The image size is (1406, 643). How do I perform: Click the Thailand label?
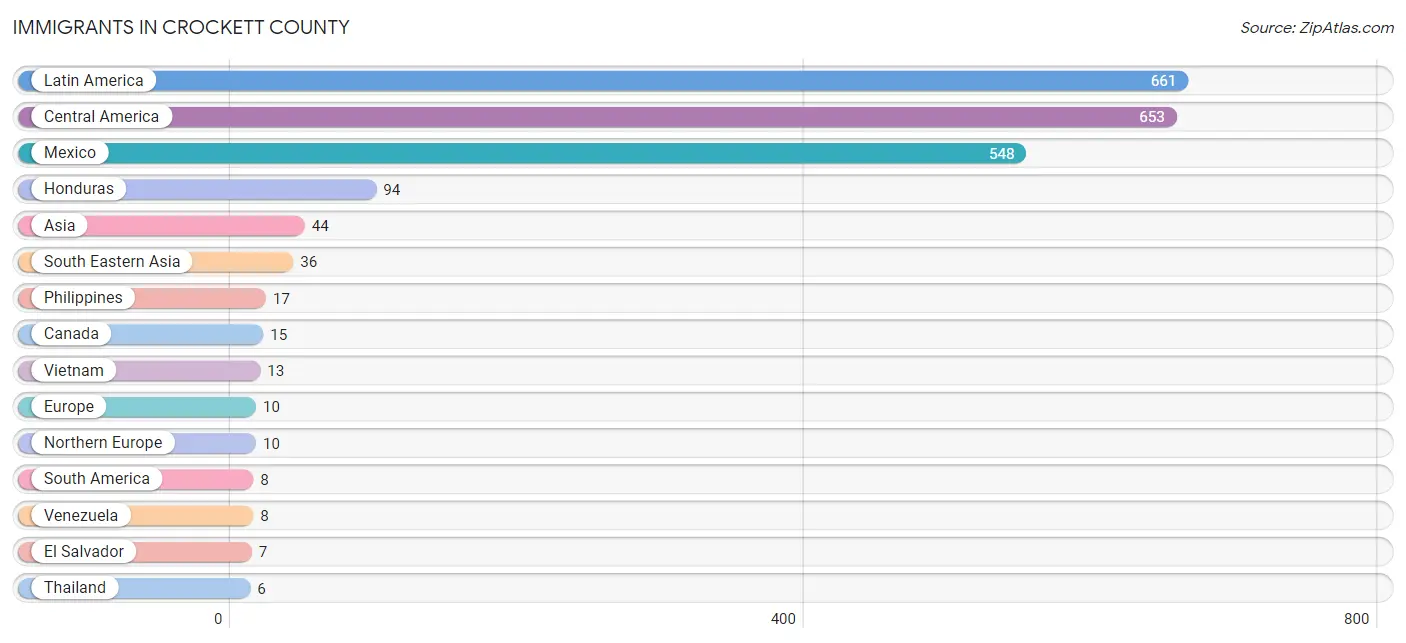[x=74, y=588]
